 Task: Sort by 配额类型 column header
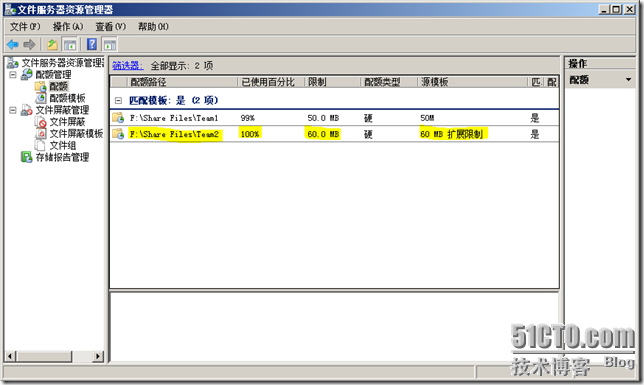[x=389, y=82]
